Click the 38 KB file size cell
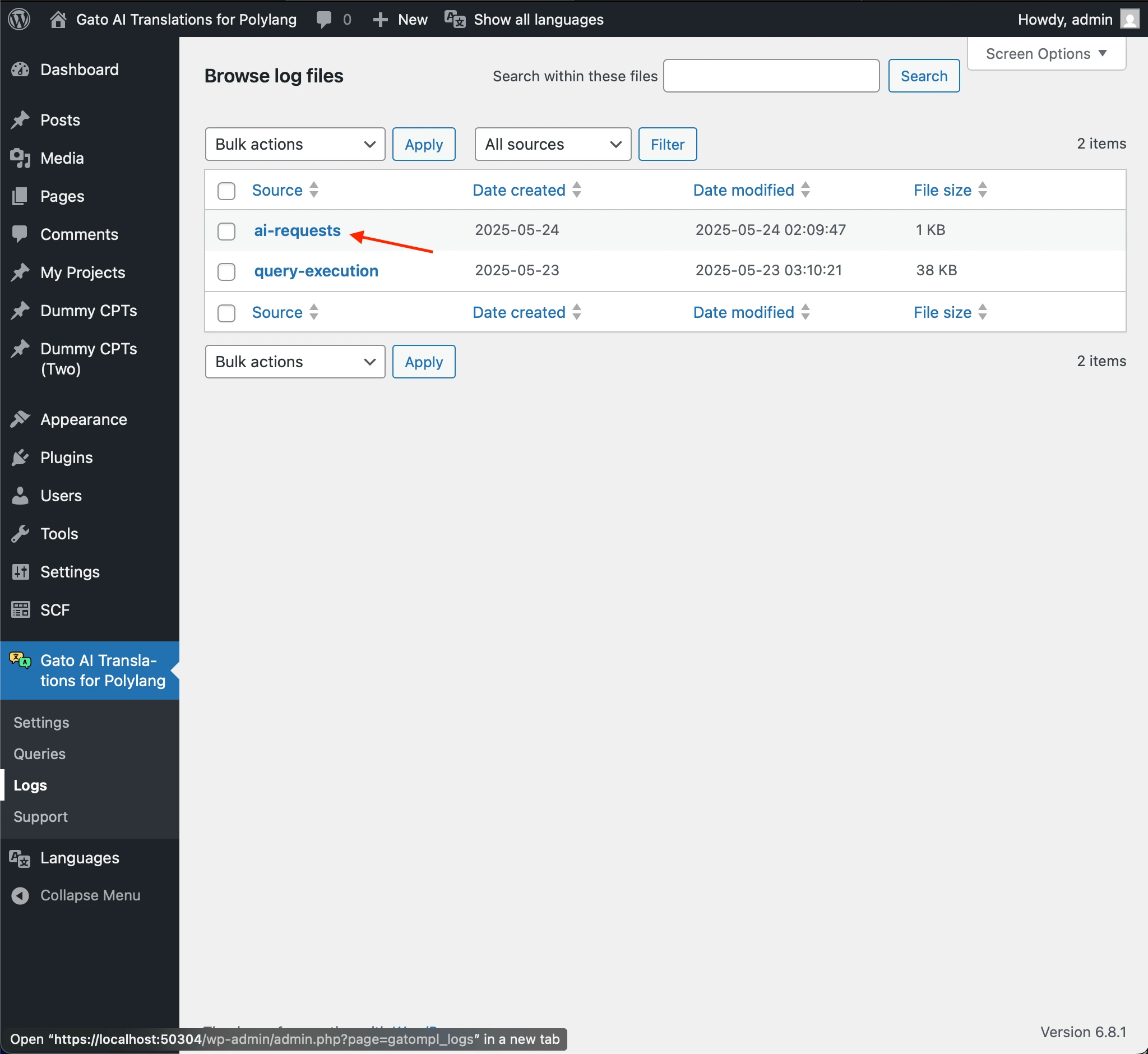 point(937,270)
